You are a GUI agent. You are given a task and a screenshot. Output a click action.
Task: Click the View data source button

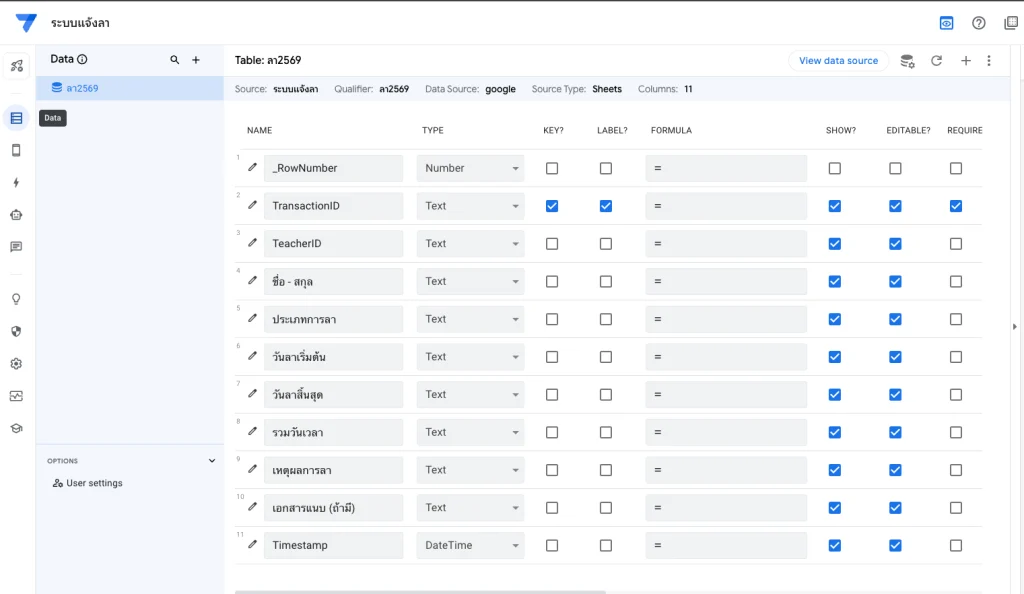(x=838, y=61)
